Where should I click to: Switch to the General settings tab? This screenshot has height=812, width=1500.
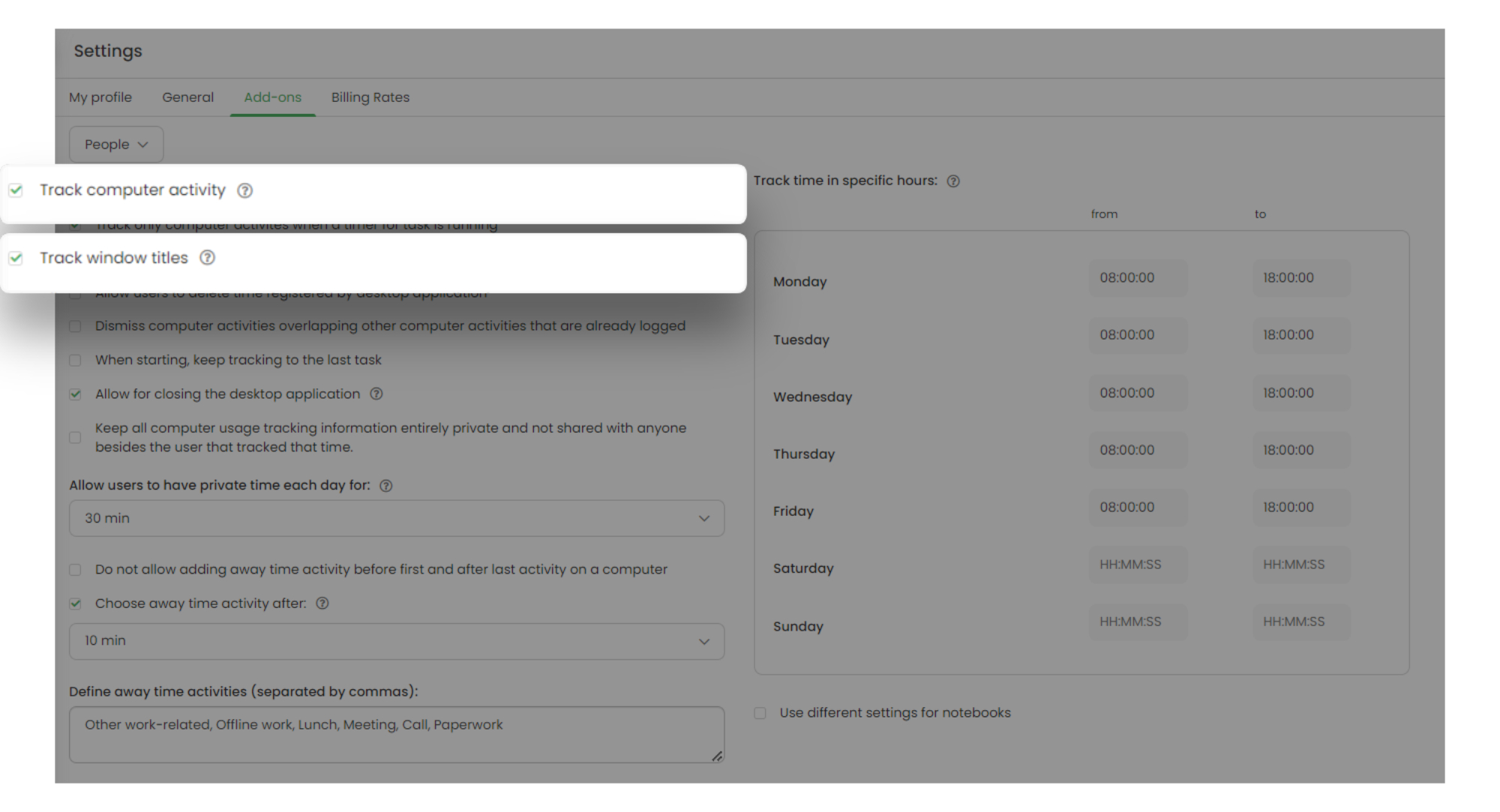click(x=187, y=97)
